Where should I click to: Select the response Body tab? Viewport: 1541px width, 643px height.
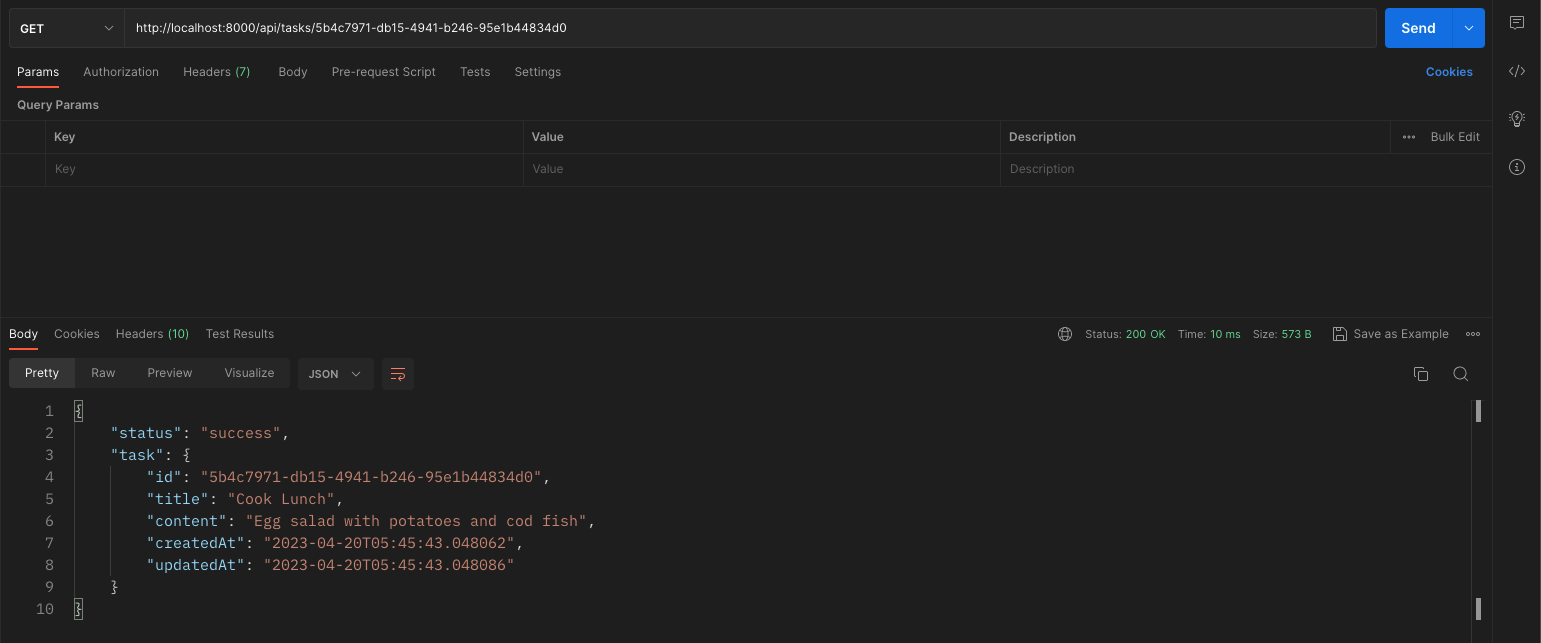coord(23,334)
